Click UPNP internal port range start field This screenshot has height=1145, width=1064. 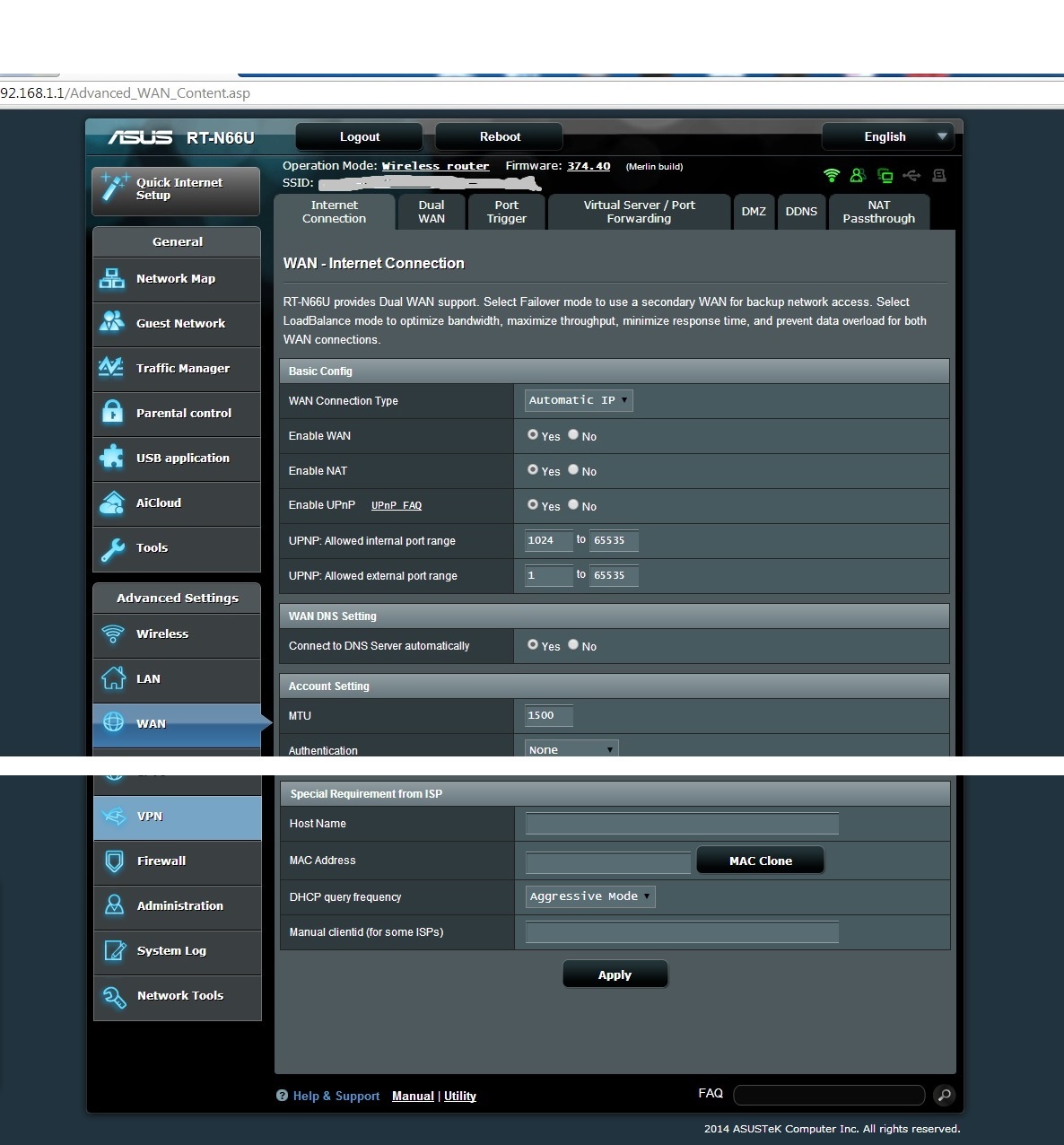(549, 540)
